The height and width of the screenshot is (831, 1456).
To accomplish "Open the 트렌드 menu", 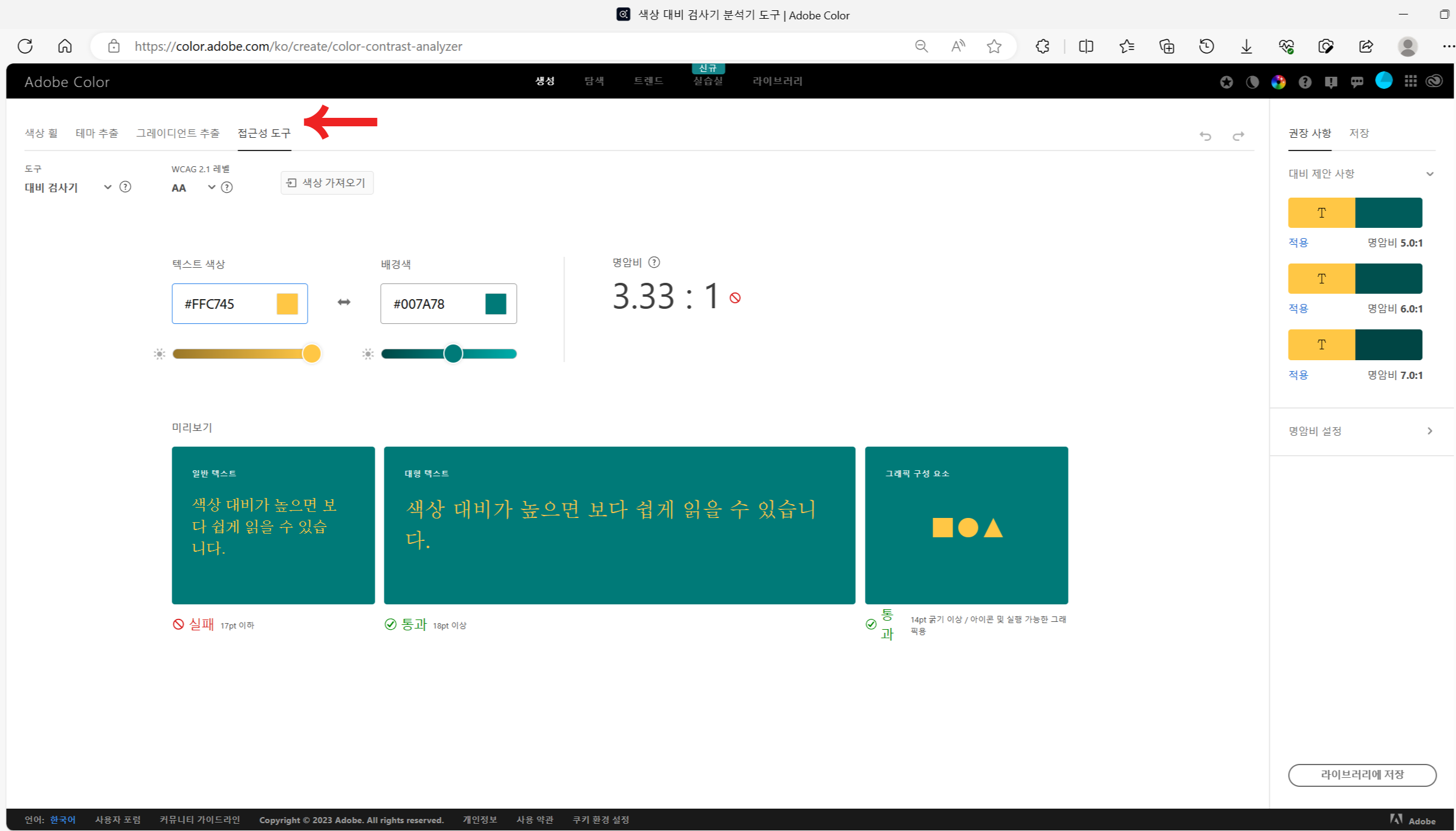I will [x=649, y=81].
